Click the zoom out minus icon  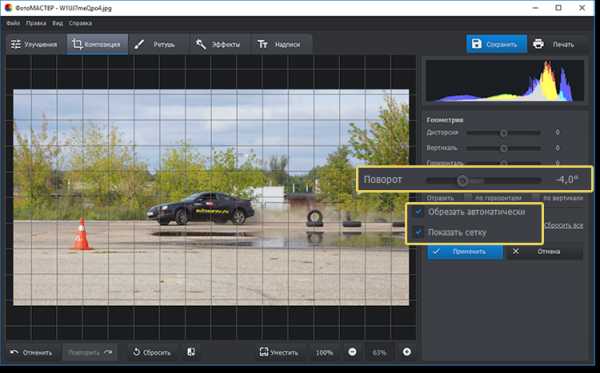click(352, 352)
